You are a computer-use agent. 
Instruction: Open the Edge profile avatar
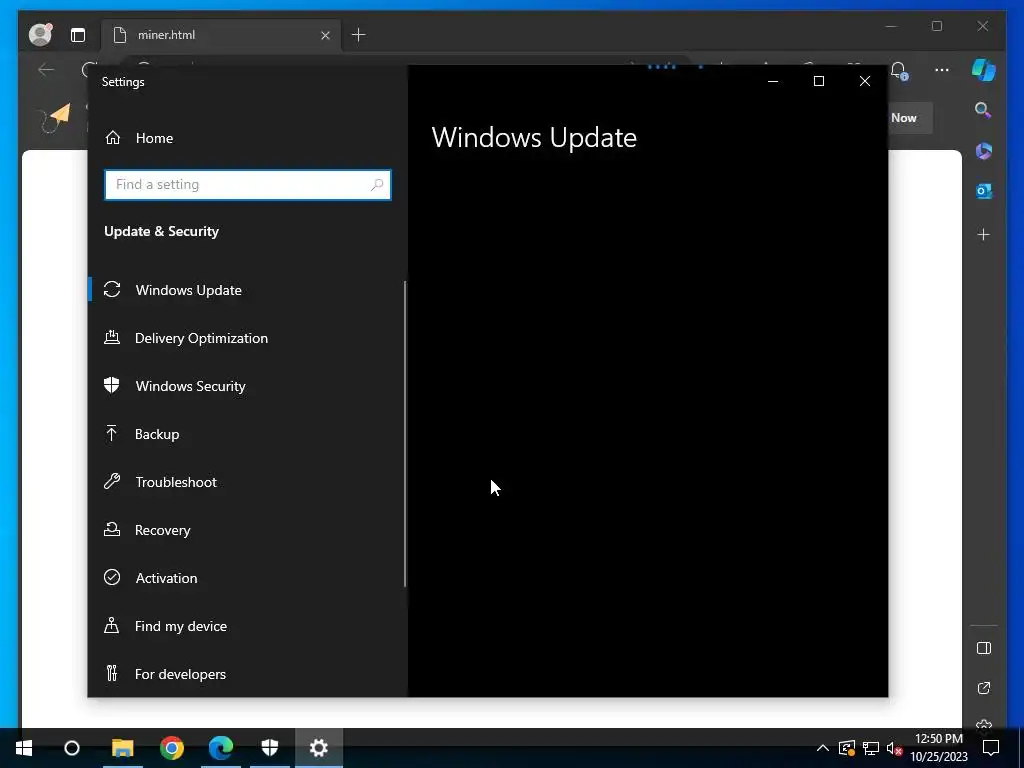tap(40, 35)
